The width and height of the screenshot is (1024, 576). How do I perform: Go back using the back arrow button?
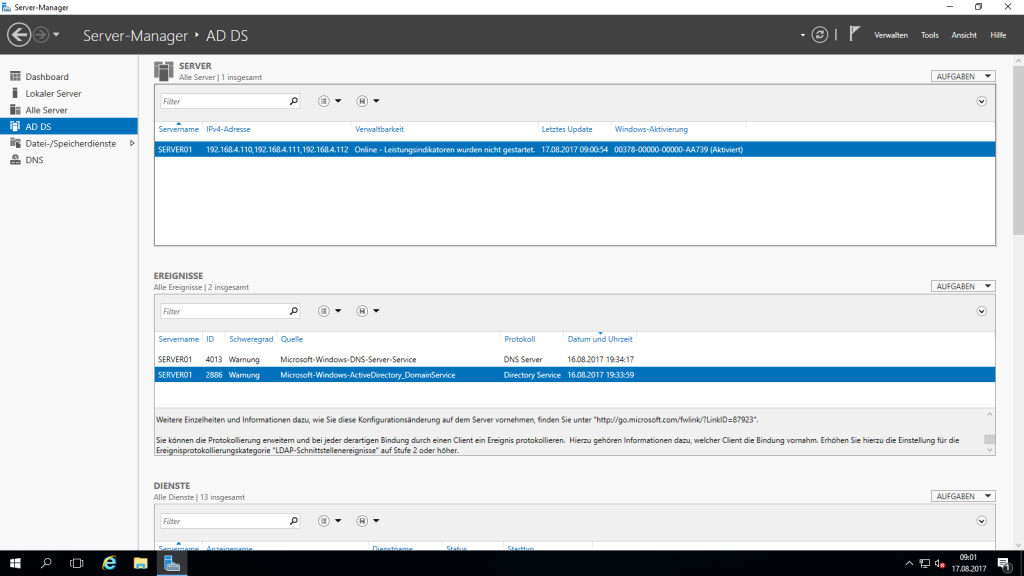click(19, 35)
